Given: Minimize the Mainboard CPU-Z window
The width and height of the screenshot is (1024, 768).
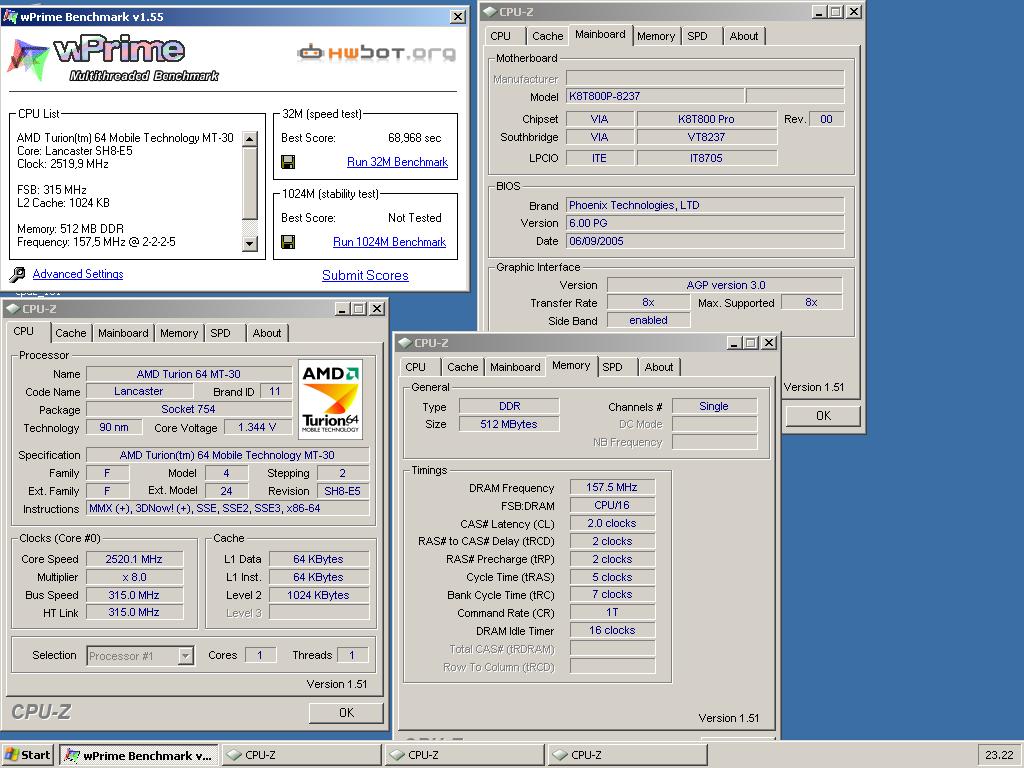Looking at the screenshot, I should click(x=819, y=12).
